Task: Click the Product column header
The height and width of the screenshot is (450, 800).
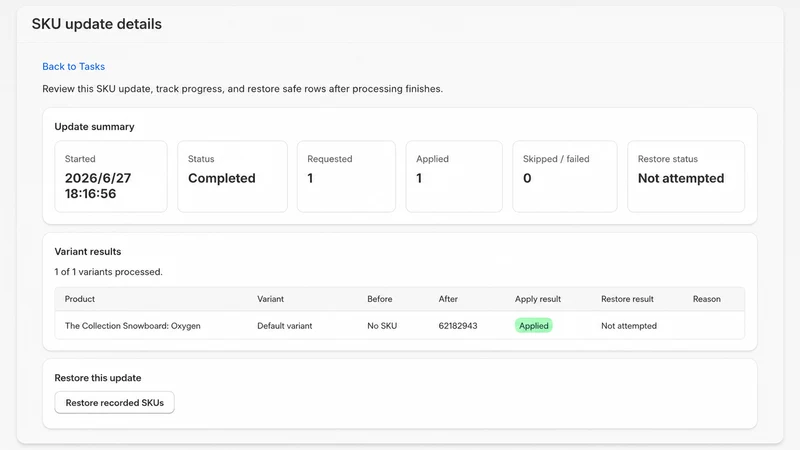Action: 80,299
